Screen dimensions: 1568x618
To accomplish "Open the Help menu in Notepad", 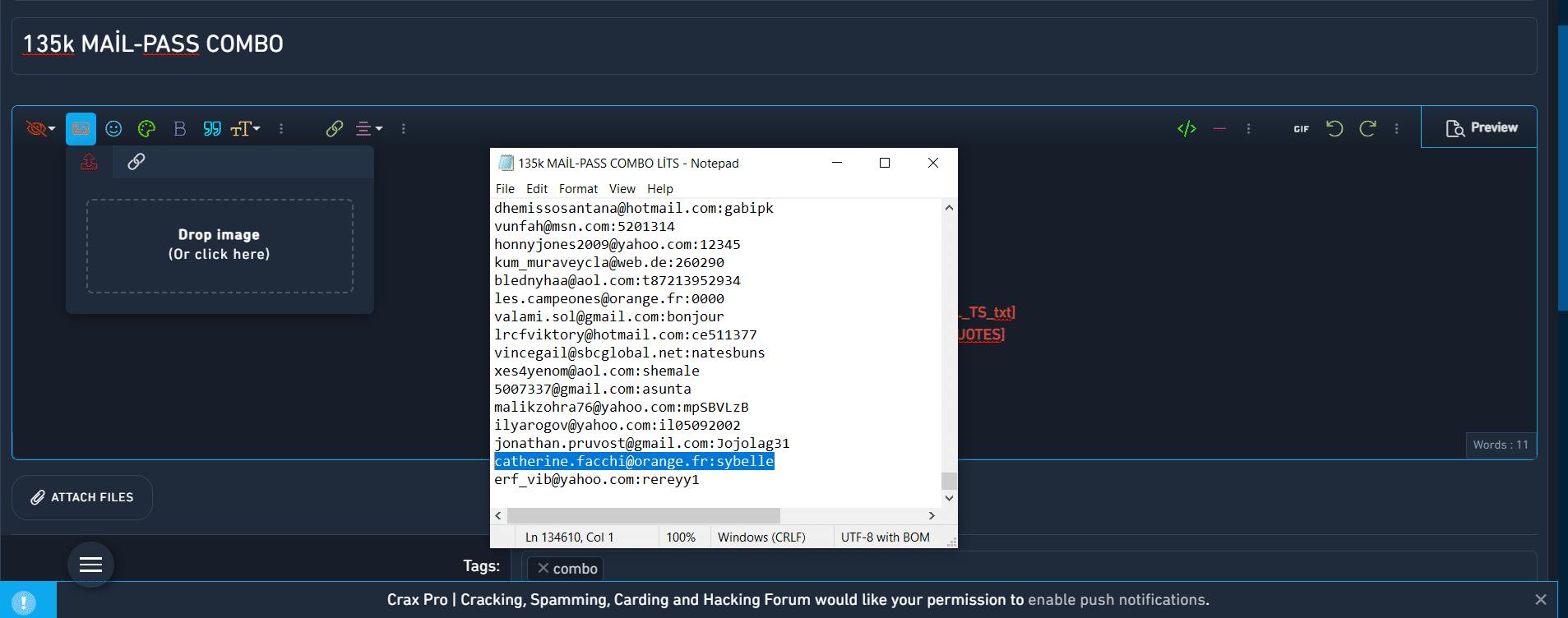I will click(x=659, y=189).
